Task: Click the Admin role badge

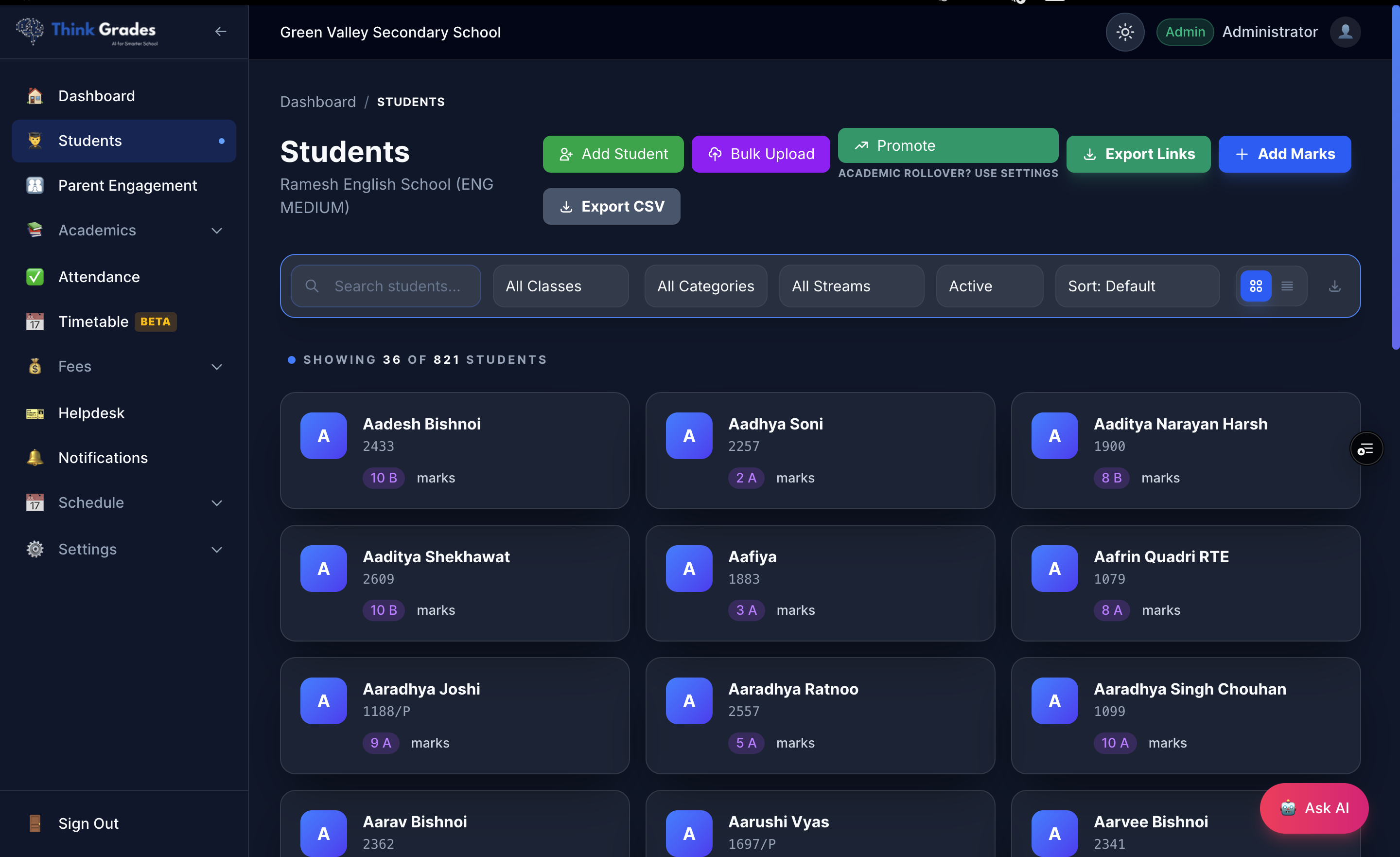Action: 1185,32
